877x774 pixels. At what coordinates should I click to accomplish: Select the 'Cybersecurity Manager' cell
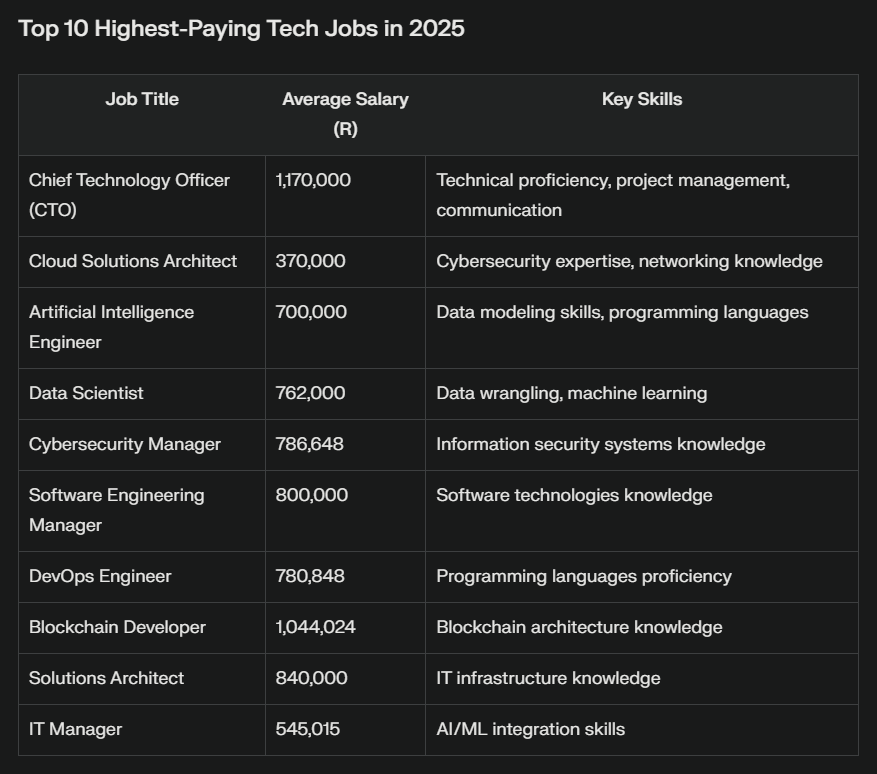[x=125, y=444]
